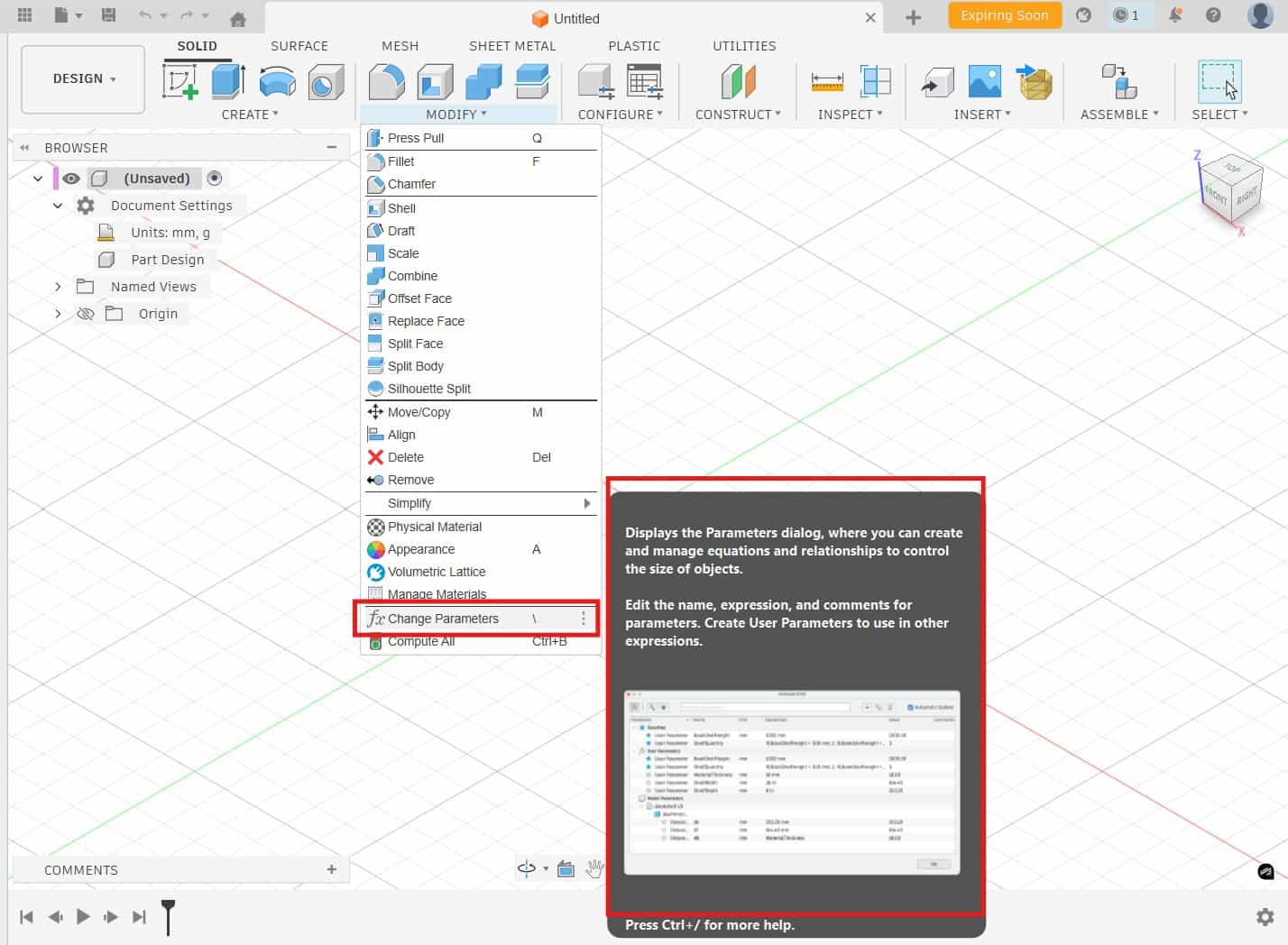Add a comment with the plus button
The image size is (1288, 945).
pos(332,869)
